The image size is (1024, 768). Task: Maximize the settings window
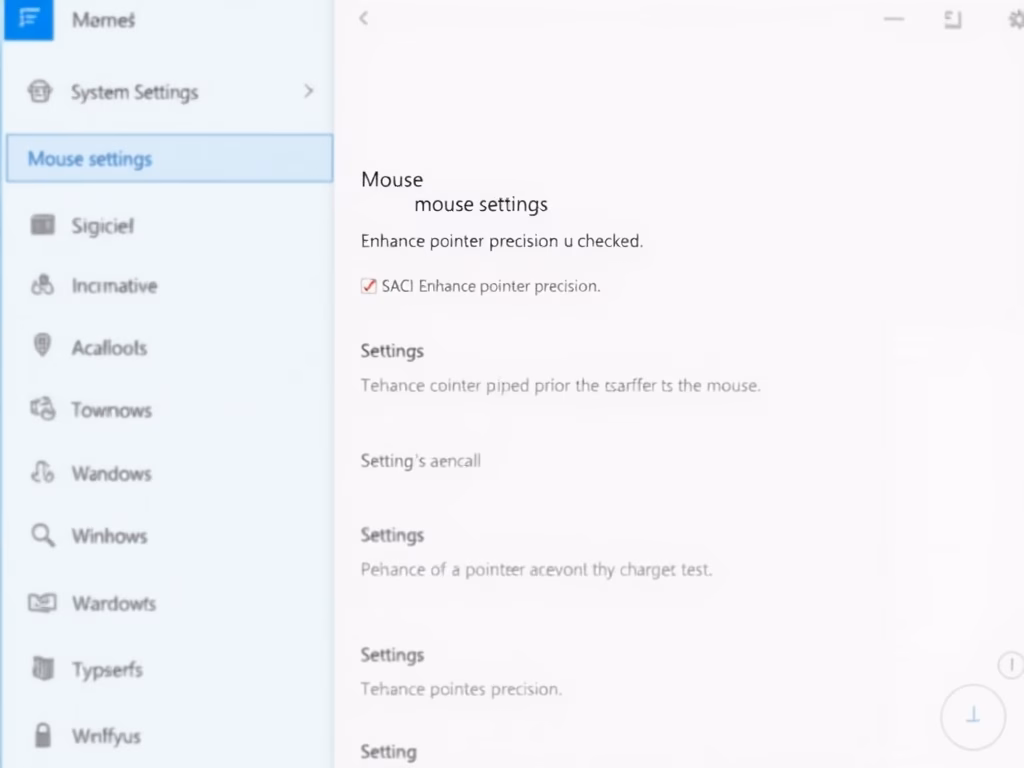(x=953, y=20)
